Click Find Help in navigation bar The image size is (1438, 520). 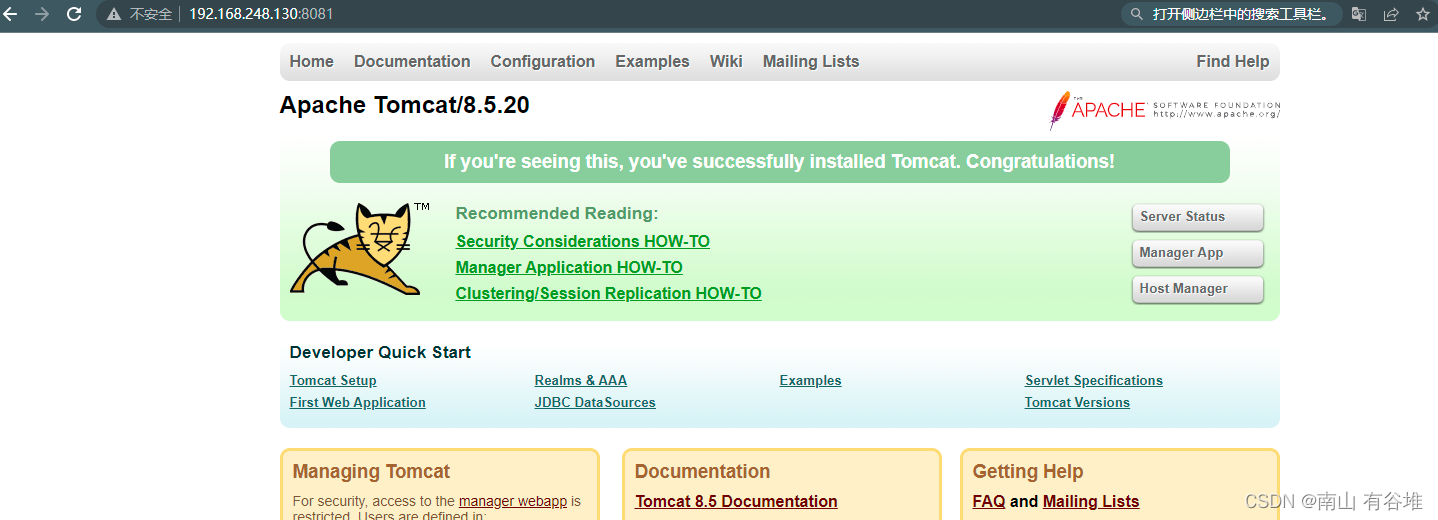click(1232, 61)
